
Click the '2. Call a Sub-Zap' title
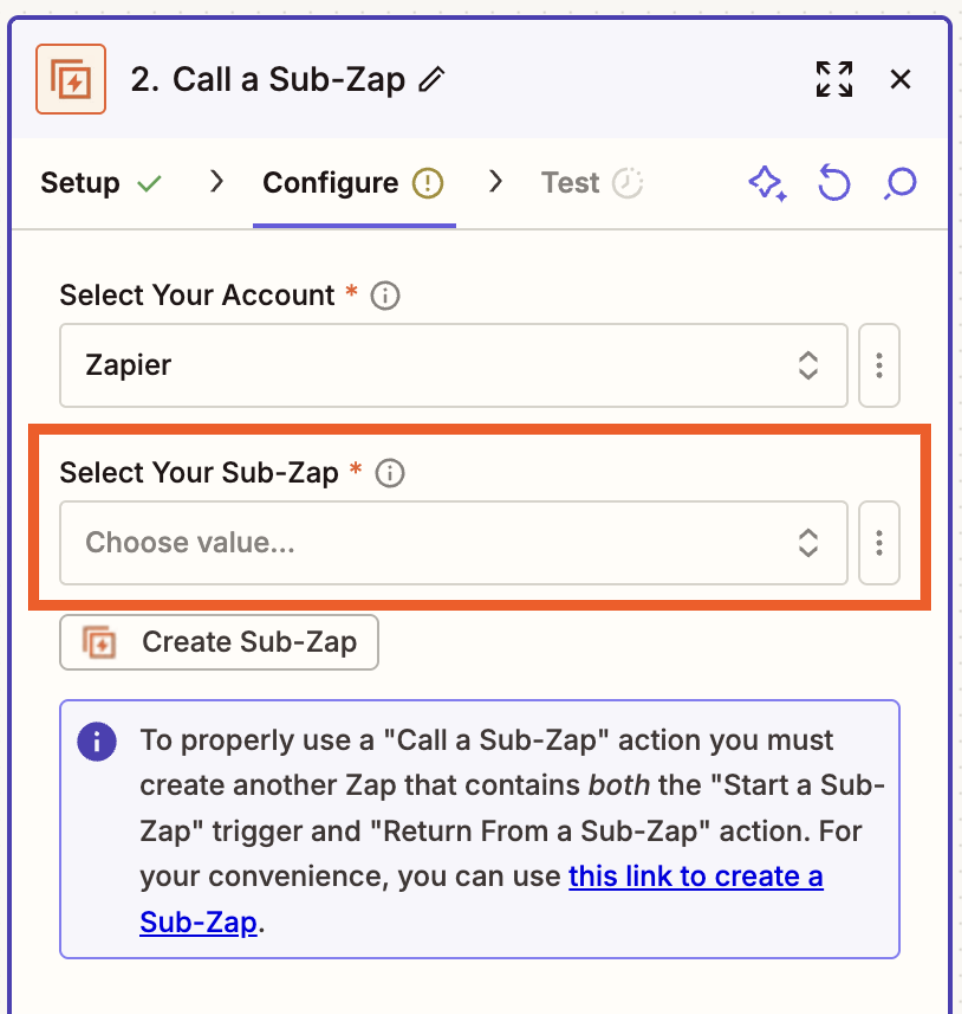point(268,80)
